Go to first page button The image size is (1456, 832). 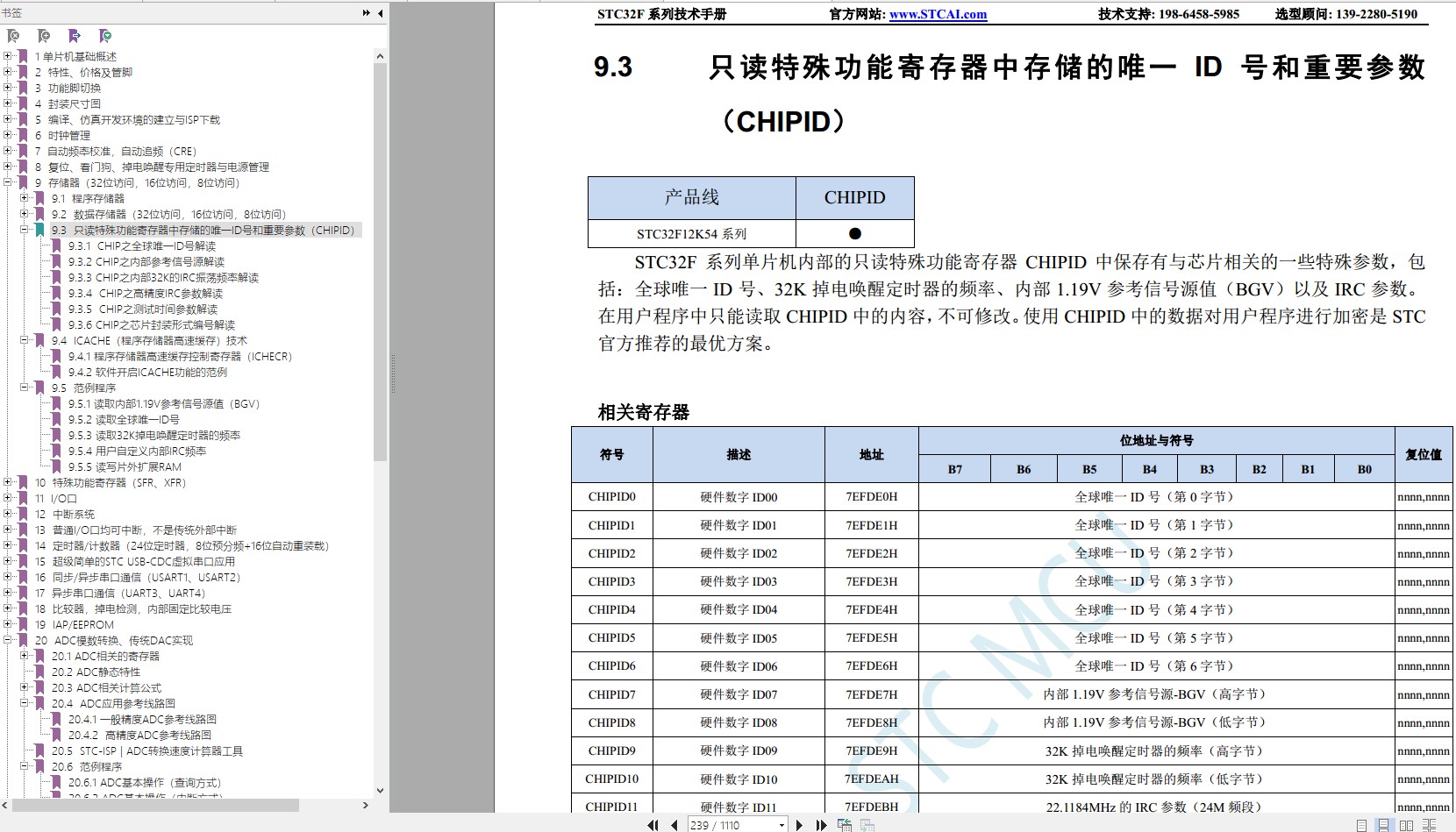pyautogui.click(x=653, y=825)
